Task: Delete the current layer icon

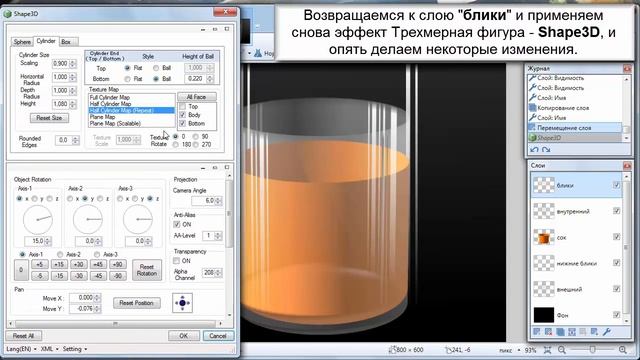Action: click(548, 332)
